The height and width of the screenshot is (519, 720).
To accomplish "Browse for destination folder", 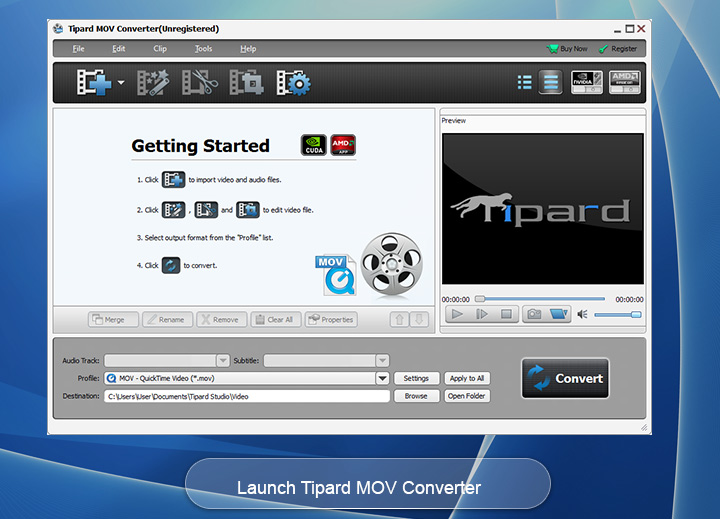I will (x=416, y=396).
